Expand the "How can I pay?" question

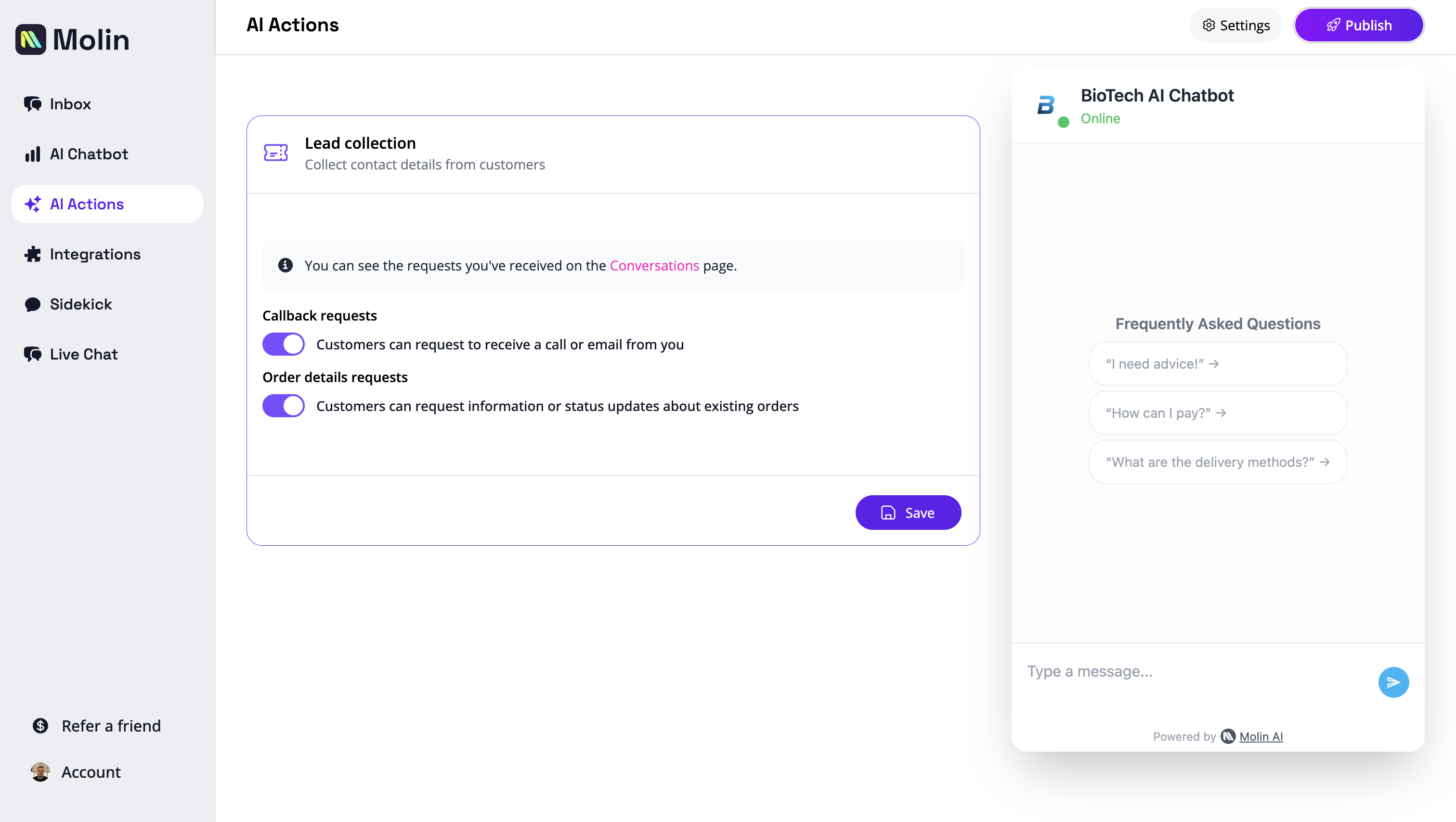1217,412
